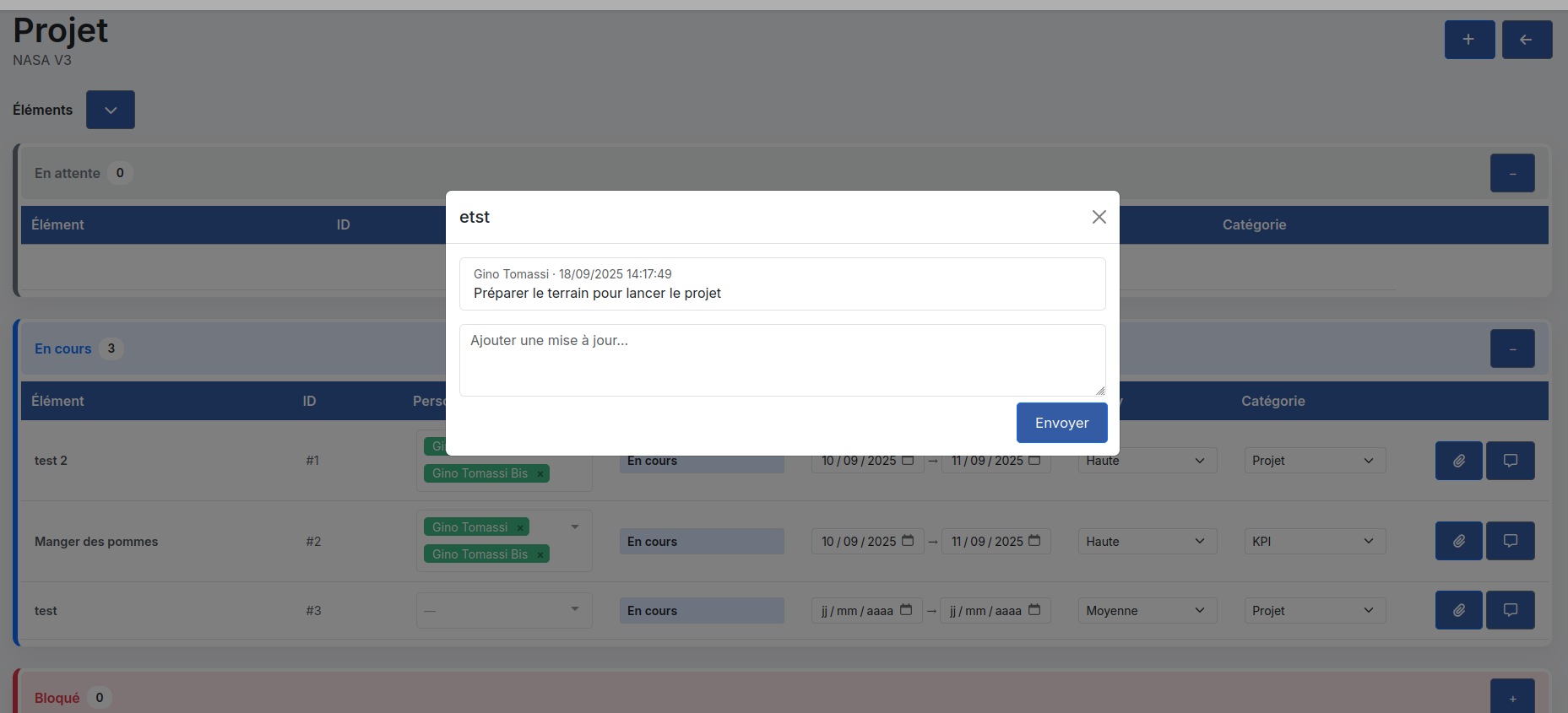
Task: Collapse the En cours section
Action: [1511, 348]
